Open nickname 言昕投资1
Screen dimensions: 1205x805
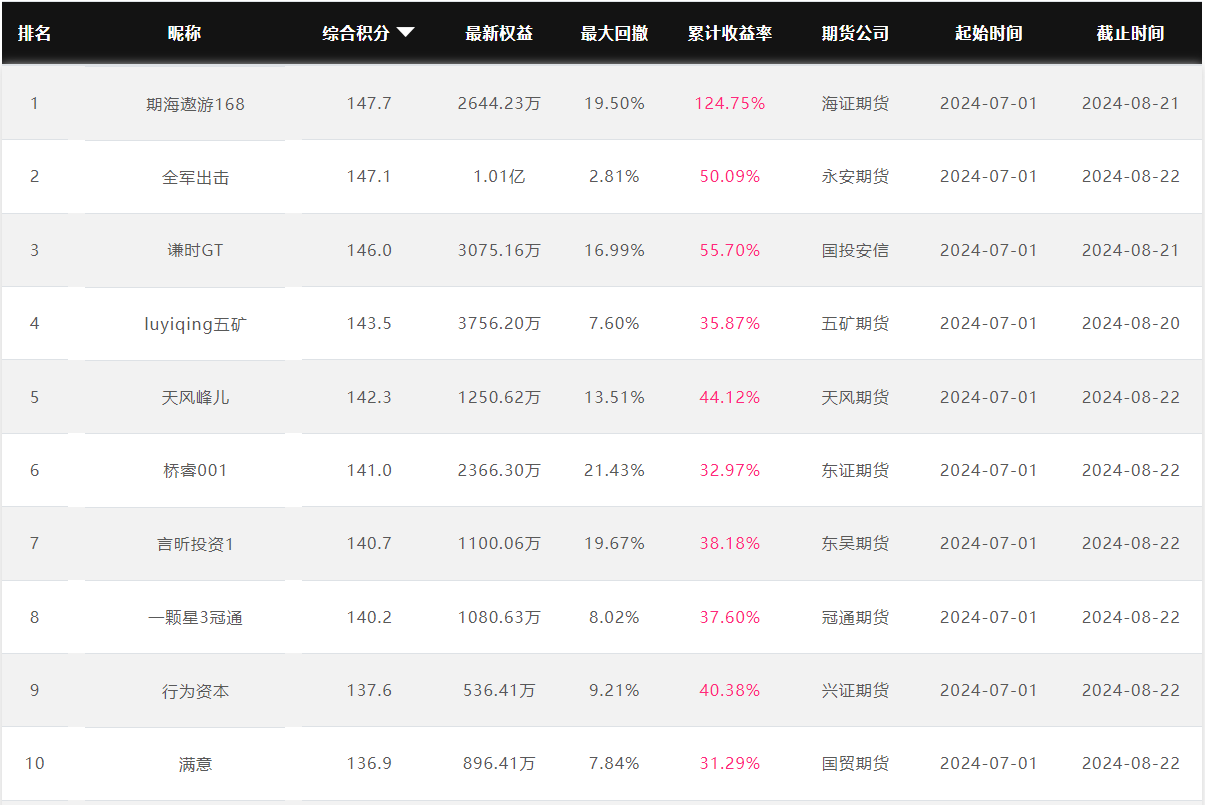[195, 544]
